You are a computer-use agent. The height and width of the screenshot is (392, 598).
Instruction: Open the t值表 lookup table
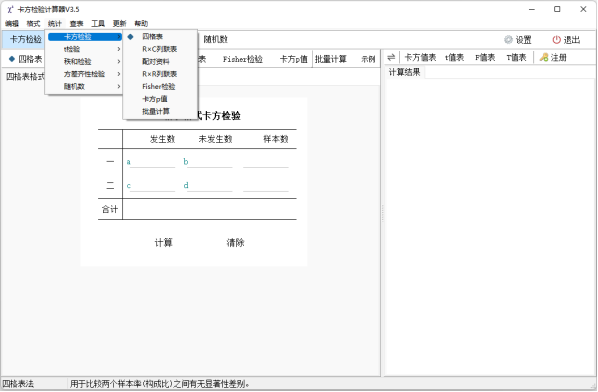pos(454,58)
